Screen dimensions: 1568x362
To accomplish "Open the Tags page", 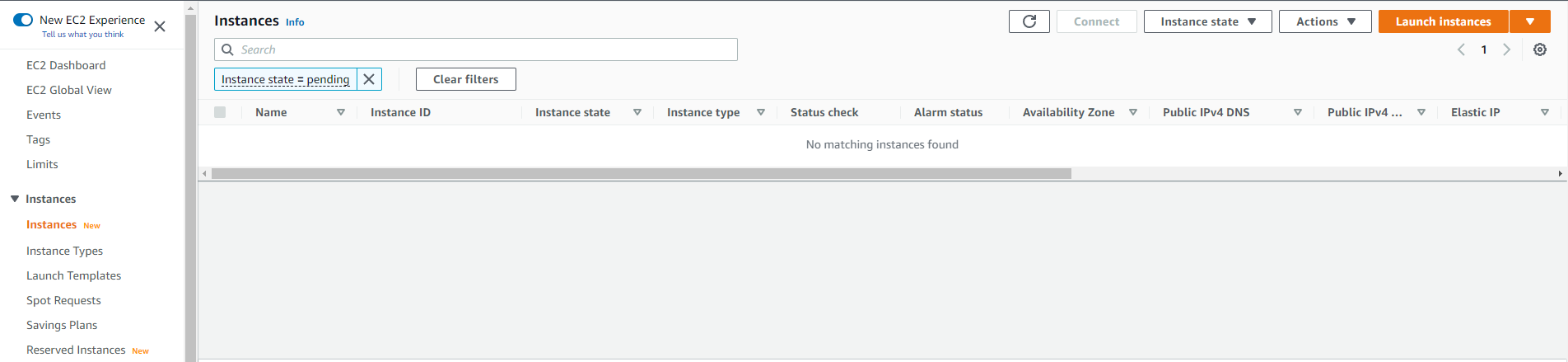I will tap(38, 139).
